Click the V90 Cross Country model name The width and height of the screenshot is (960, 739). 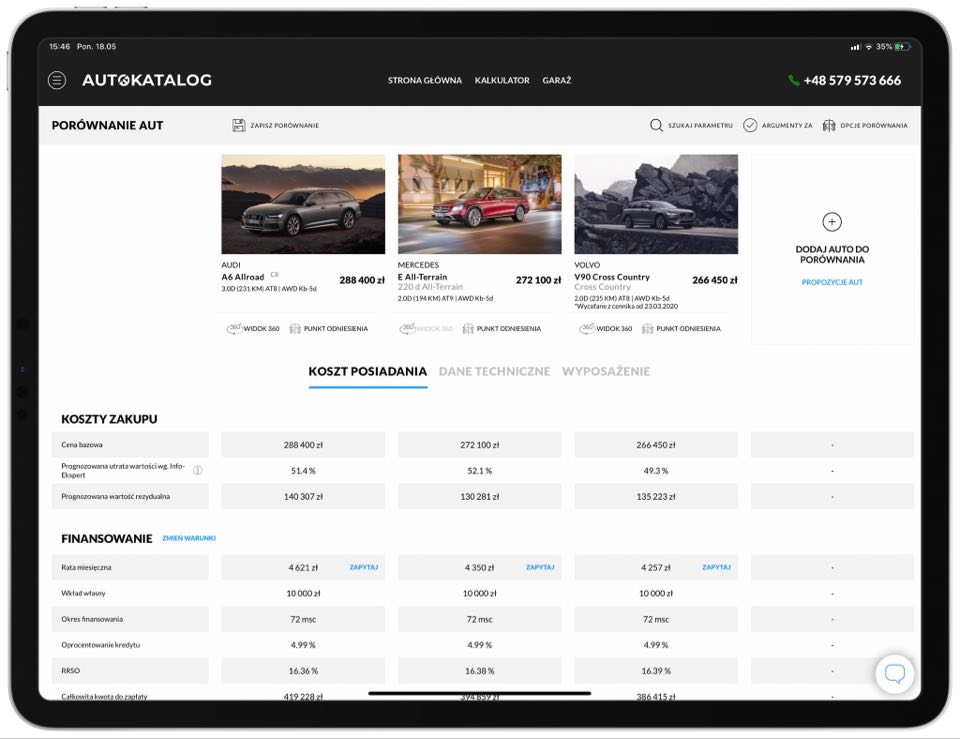click(x=612, y=277)
